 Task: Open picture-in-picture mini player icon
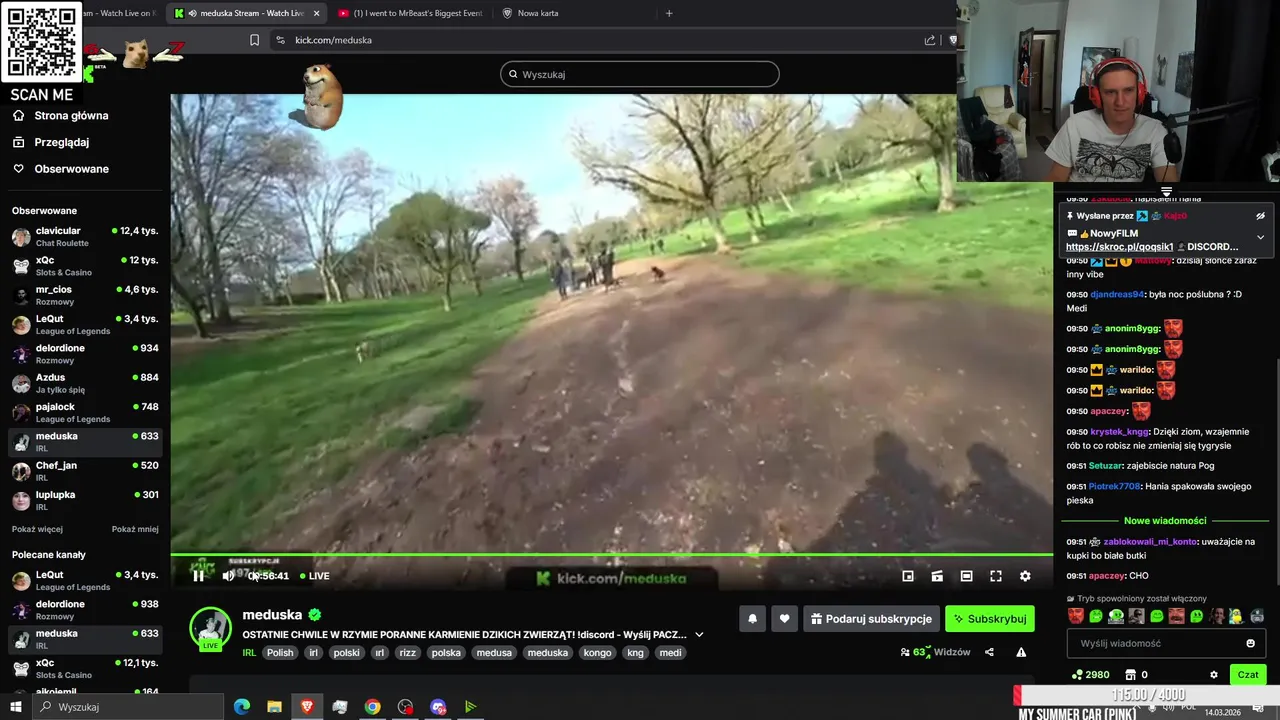coord(908,576)
